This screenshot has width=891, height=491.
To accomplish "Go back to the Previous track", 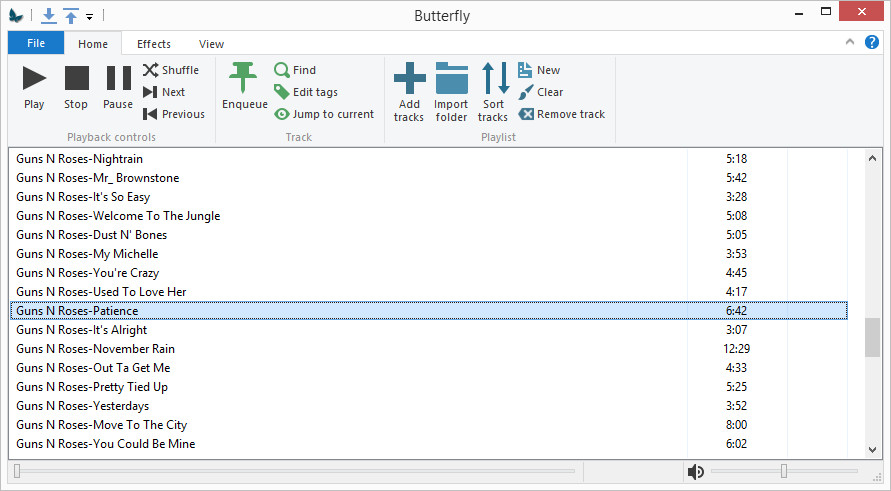I will 174,114.
